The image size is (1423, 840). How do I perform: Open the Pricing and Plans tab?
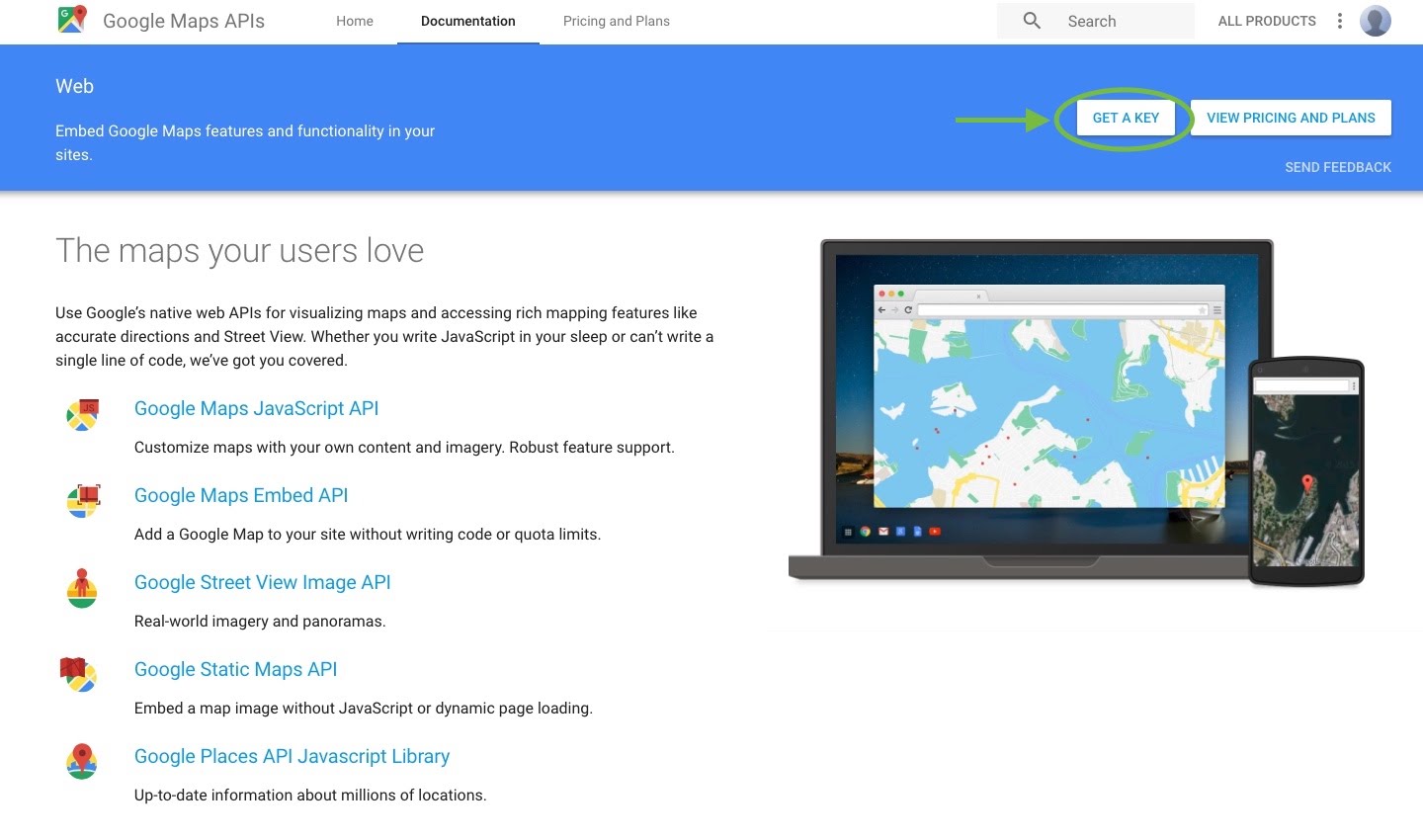click(x=617, y=21)
